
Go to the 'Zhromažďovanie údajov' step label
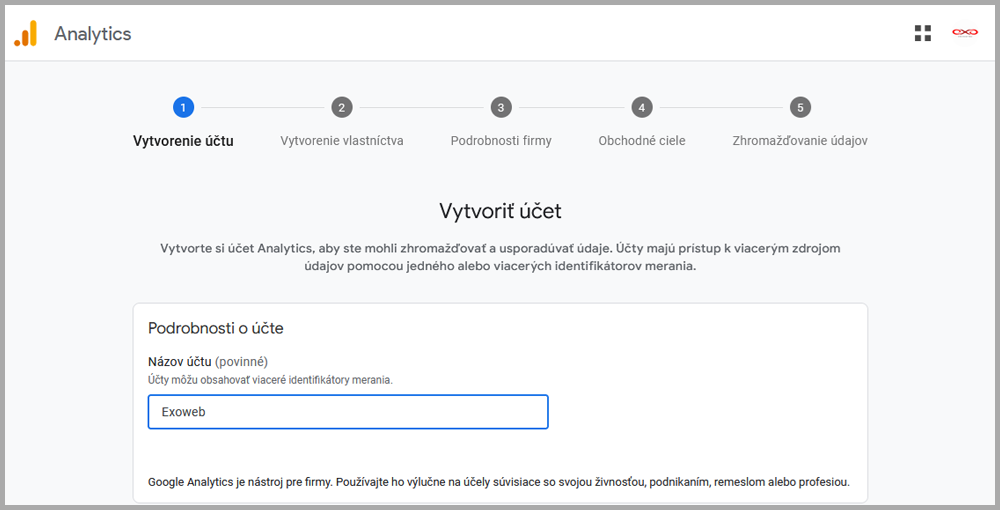tap(799, 141)
